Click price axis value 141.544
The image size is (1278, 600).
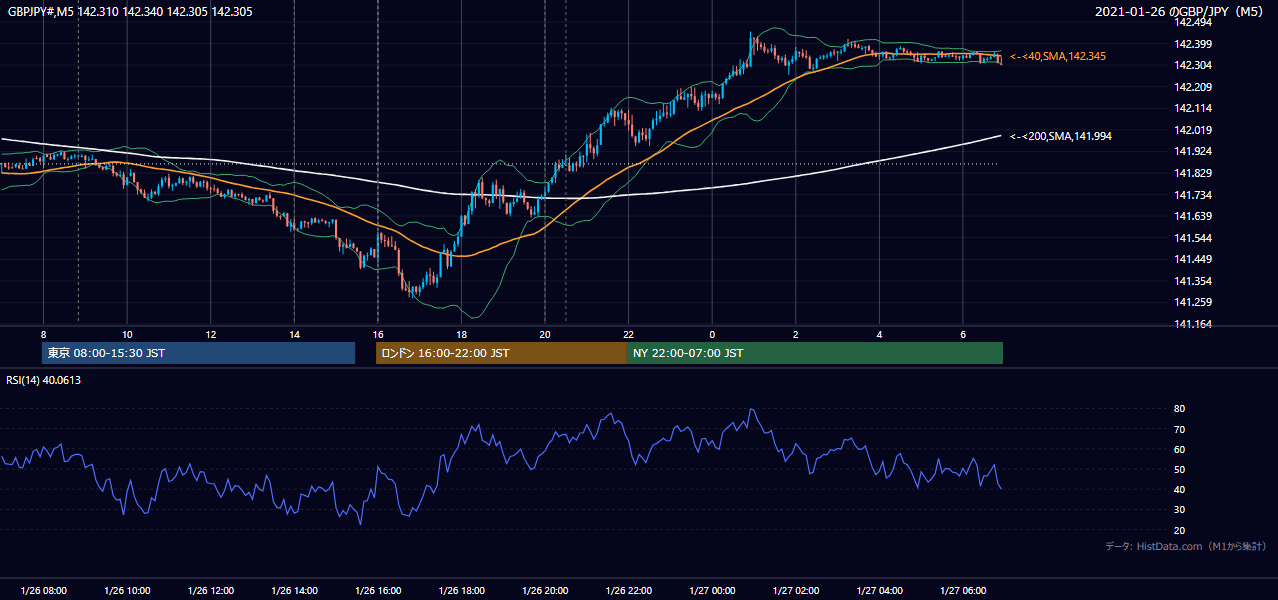coord(1192,238)
